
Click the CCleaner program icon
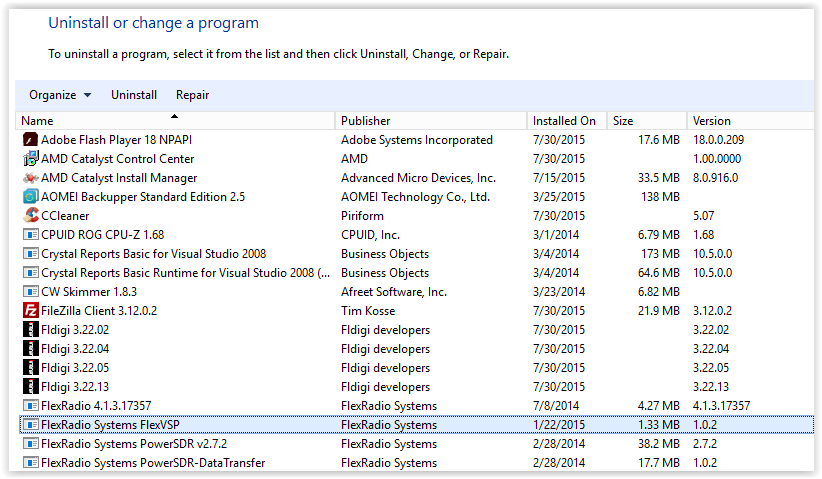(x=30, y=215)
